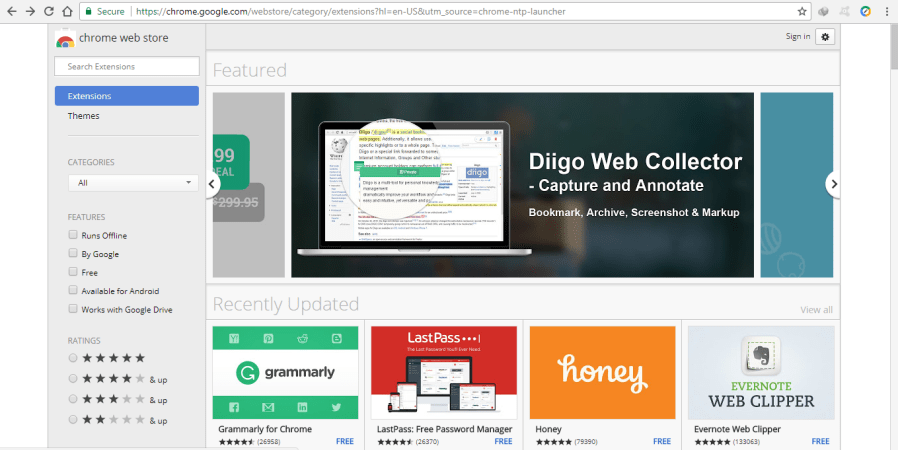
Task: Go to the browser home page icon
Action: [x=66, y=11]
